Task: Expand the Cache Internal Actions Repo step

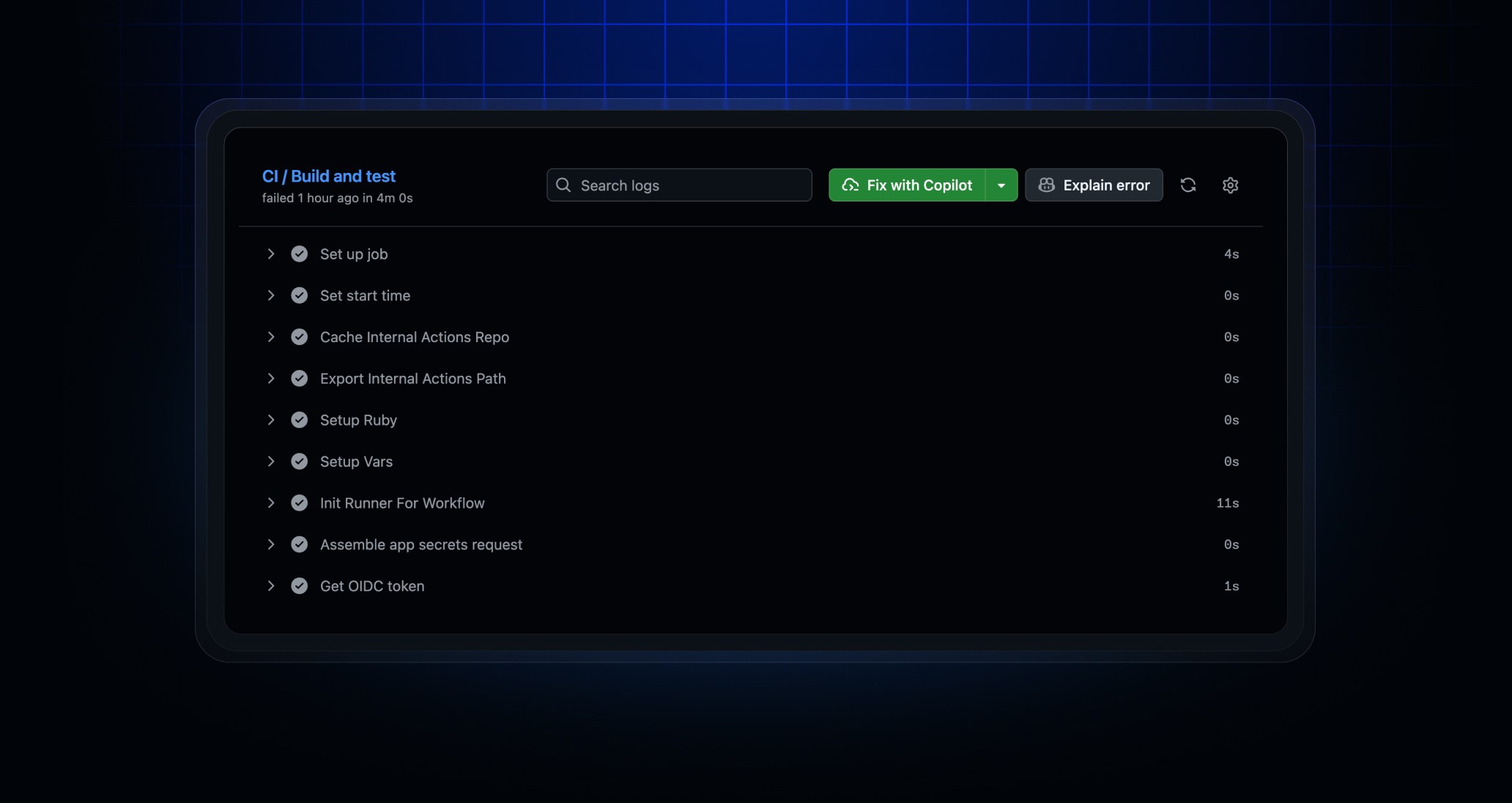Action: coord(271,337)
